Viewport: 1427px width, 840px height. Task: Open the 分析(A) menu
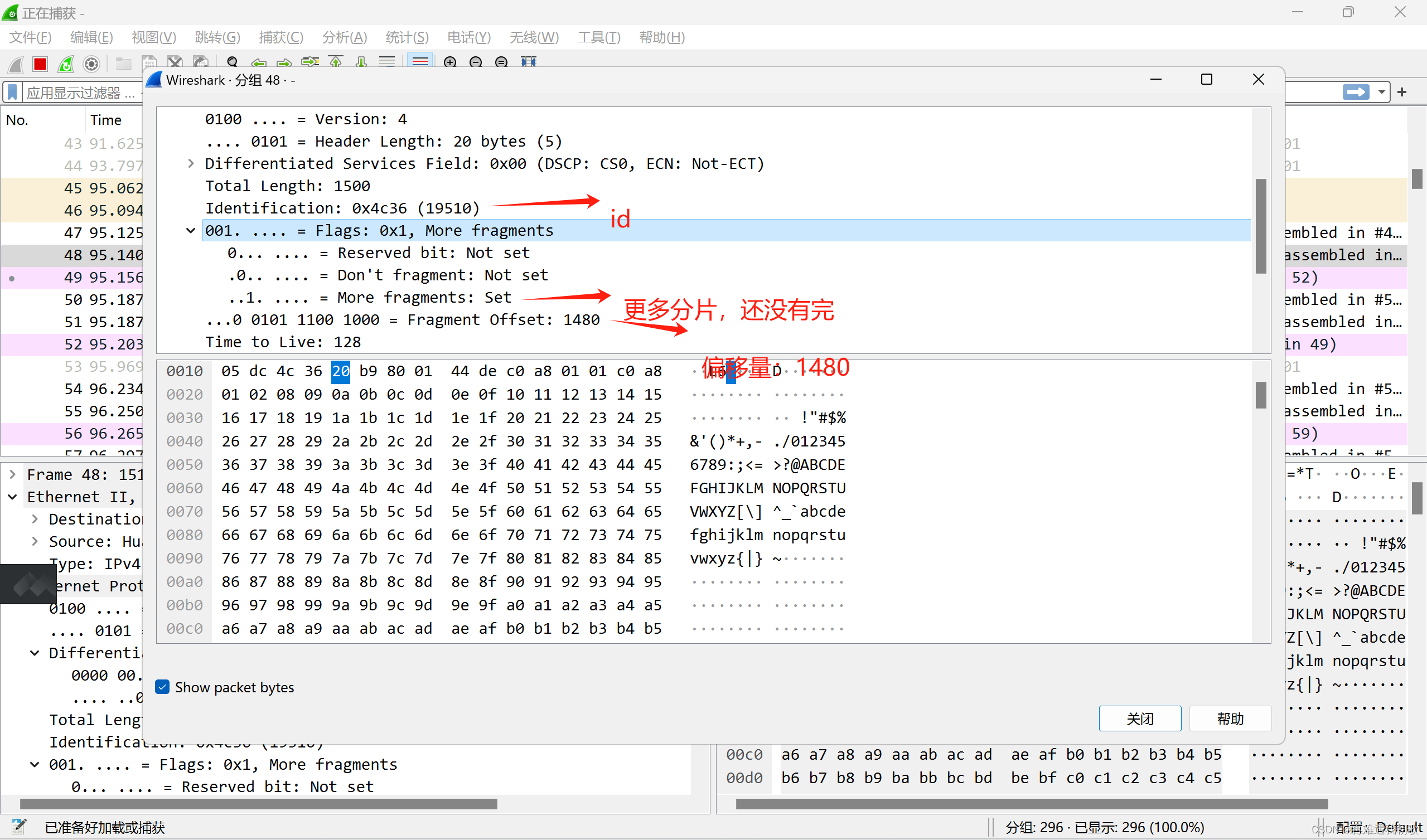344,37
